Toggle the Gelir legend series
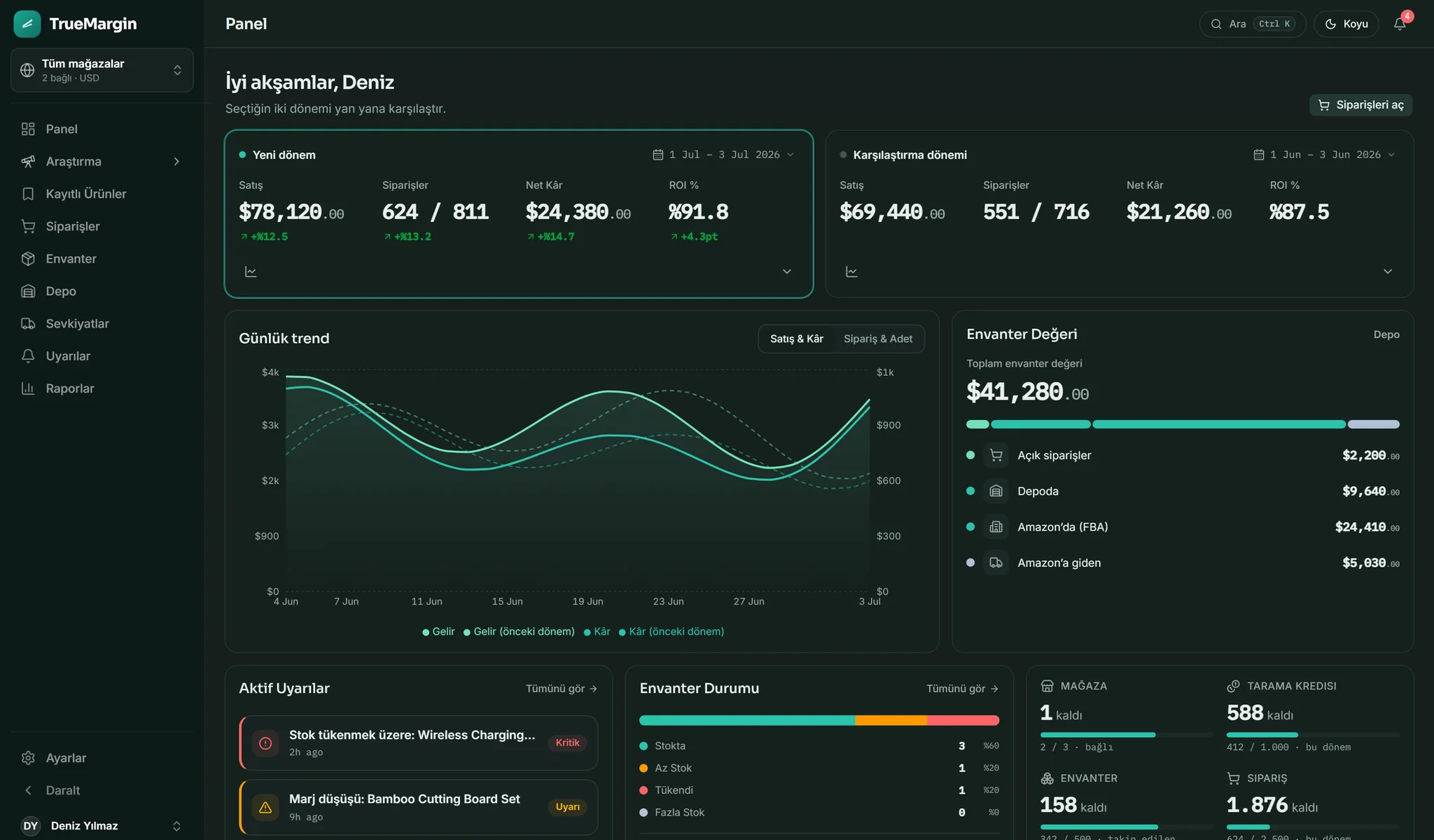 (x=438, y=631)
